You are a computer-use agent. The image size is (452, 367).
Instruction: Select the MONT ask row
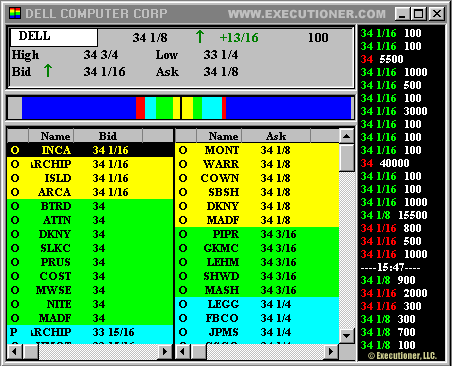[257, 150]
